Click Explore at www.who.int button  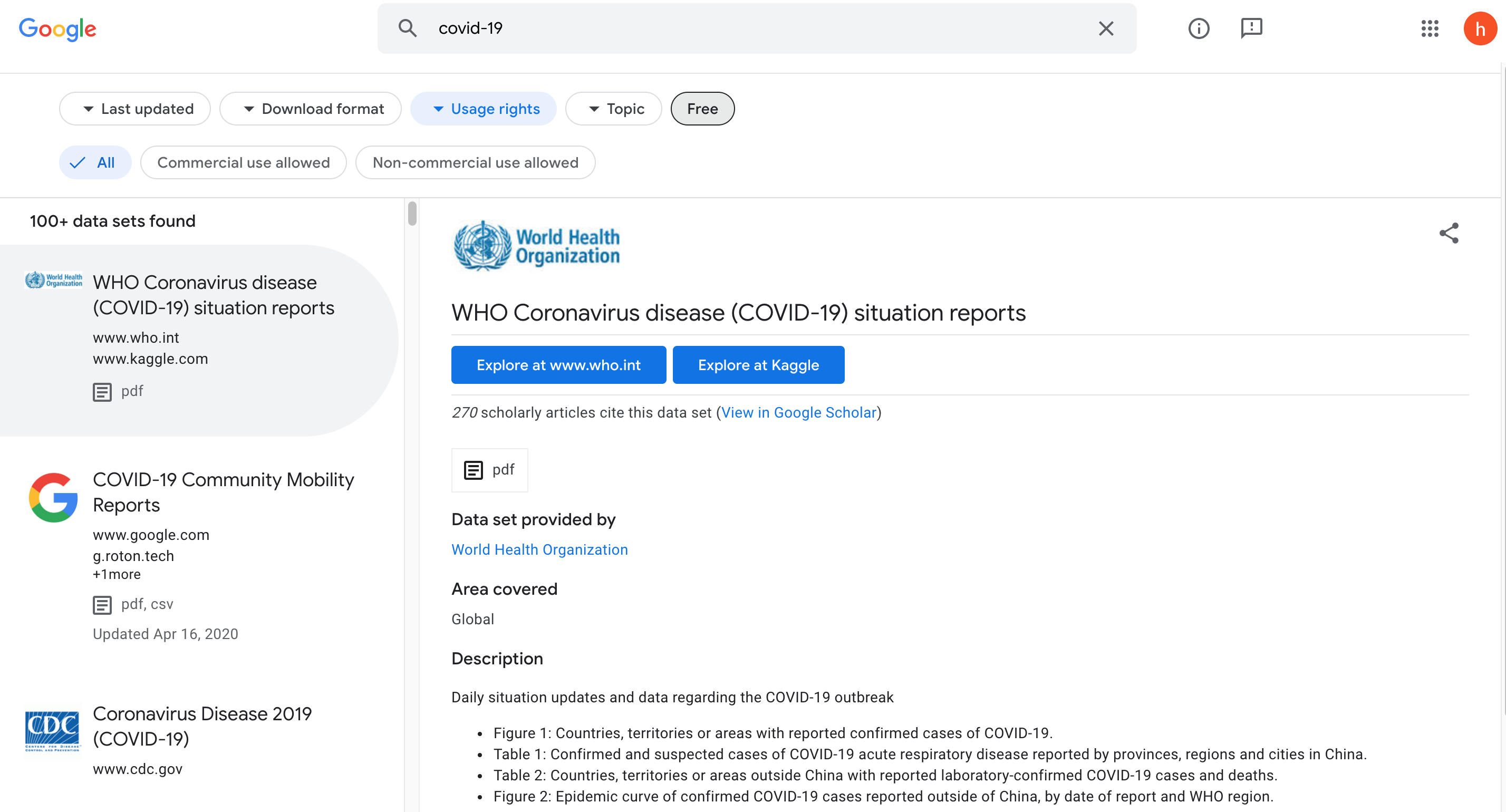558,365
